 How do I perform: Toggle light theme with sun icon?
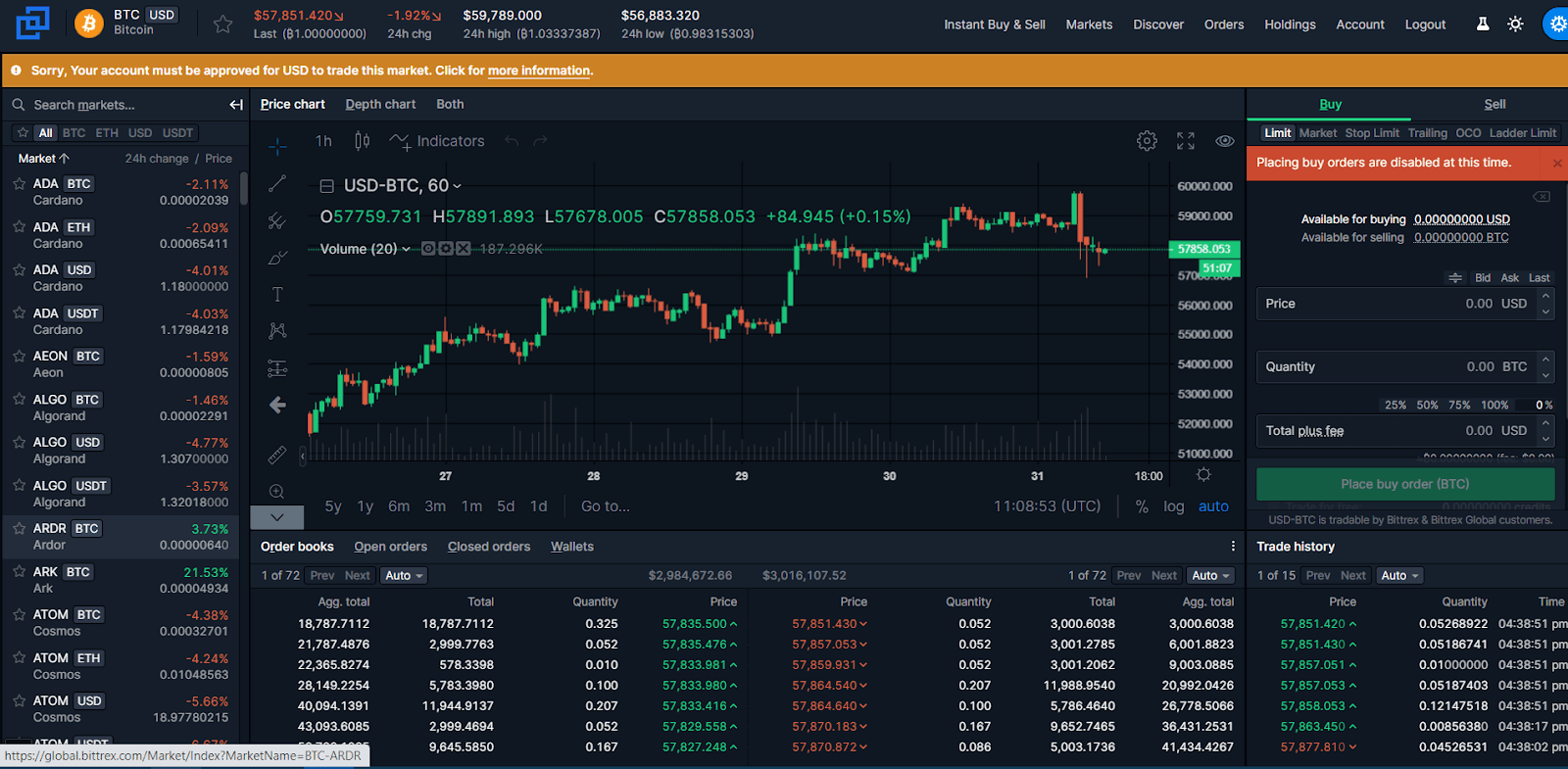(x=1515, y=24)
